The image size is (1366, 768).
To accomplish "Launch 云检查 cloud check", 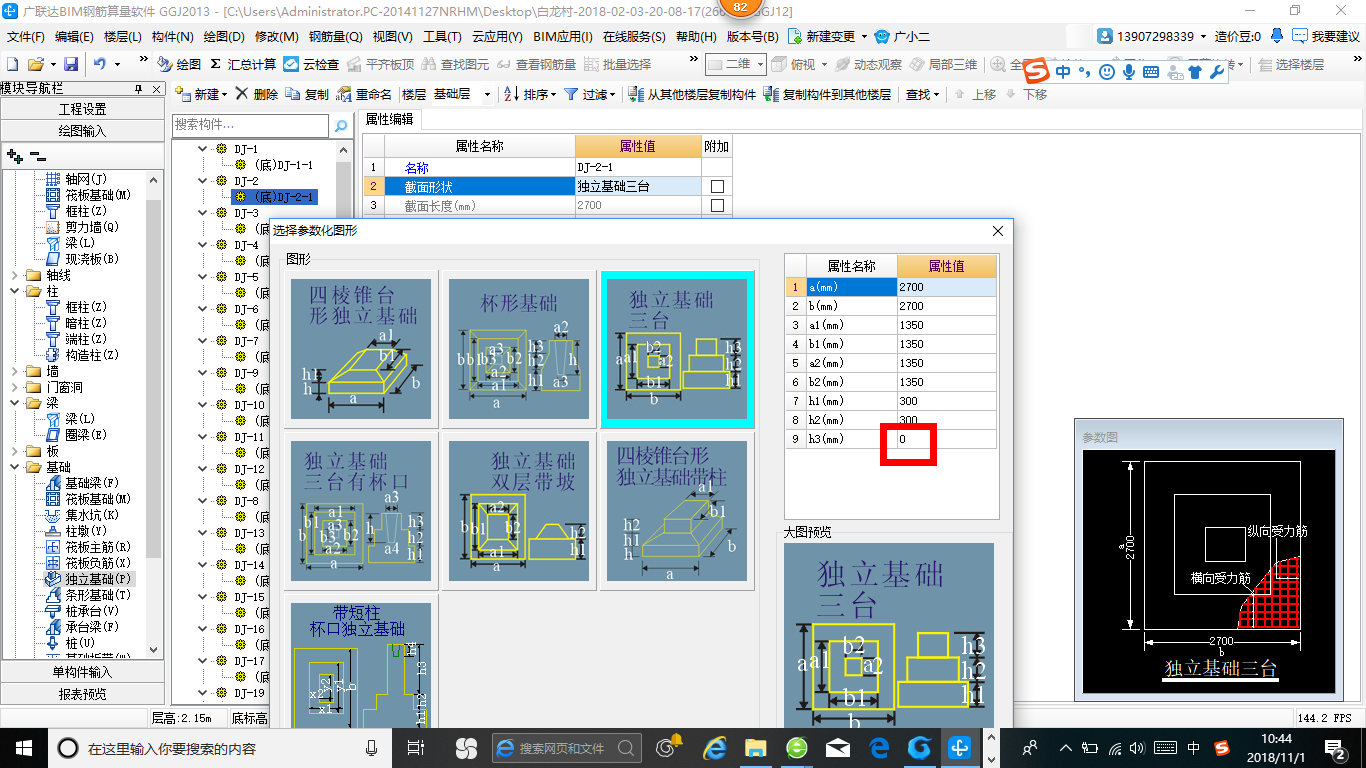I will pyautogui.click(x=311, y=64).
